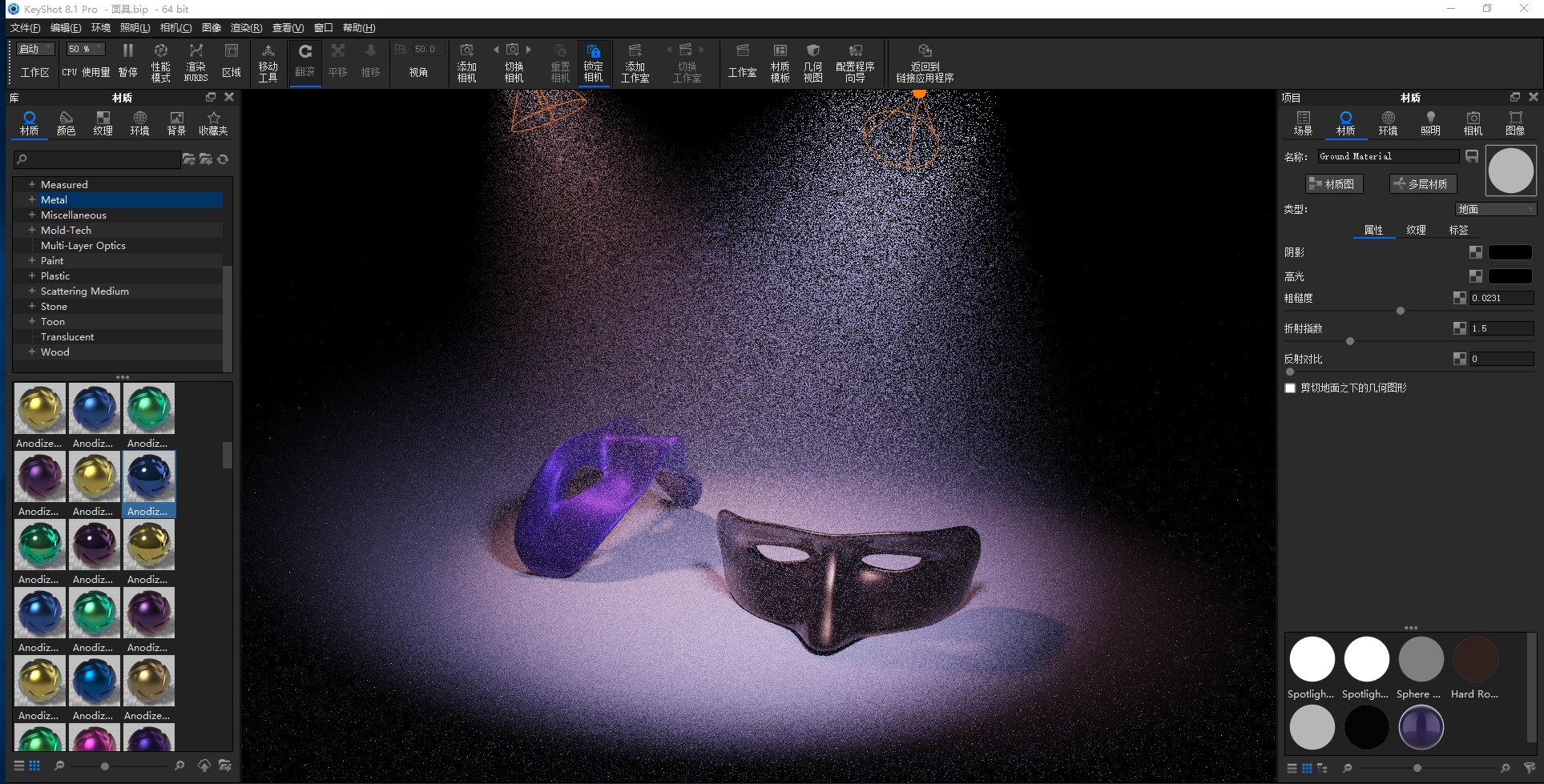
Task: Click the library search field
Action: (97, 159)
